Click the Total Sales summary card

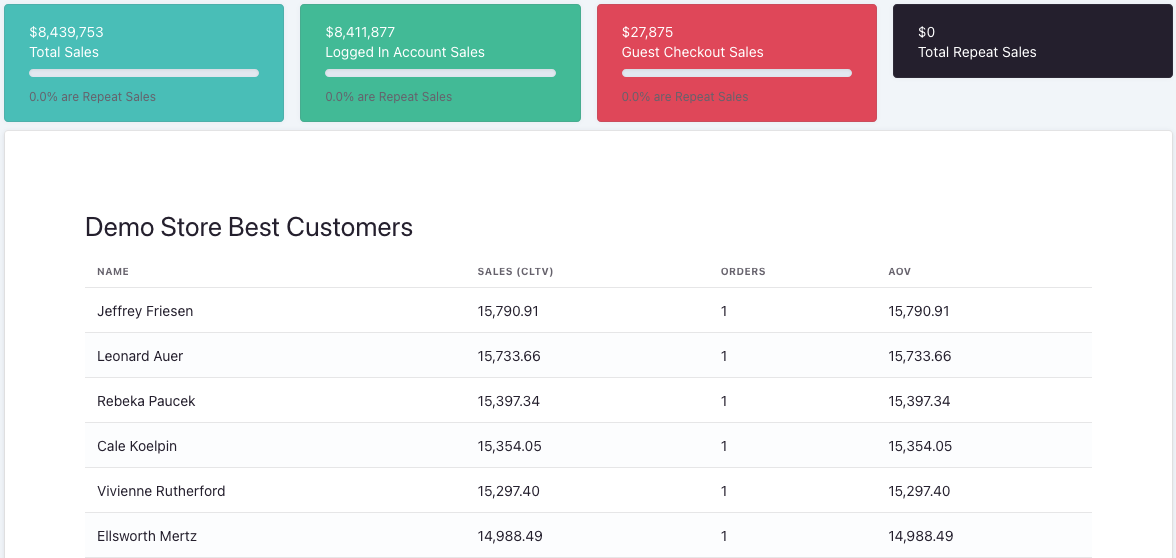[x=143, y=62]
